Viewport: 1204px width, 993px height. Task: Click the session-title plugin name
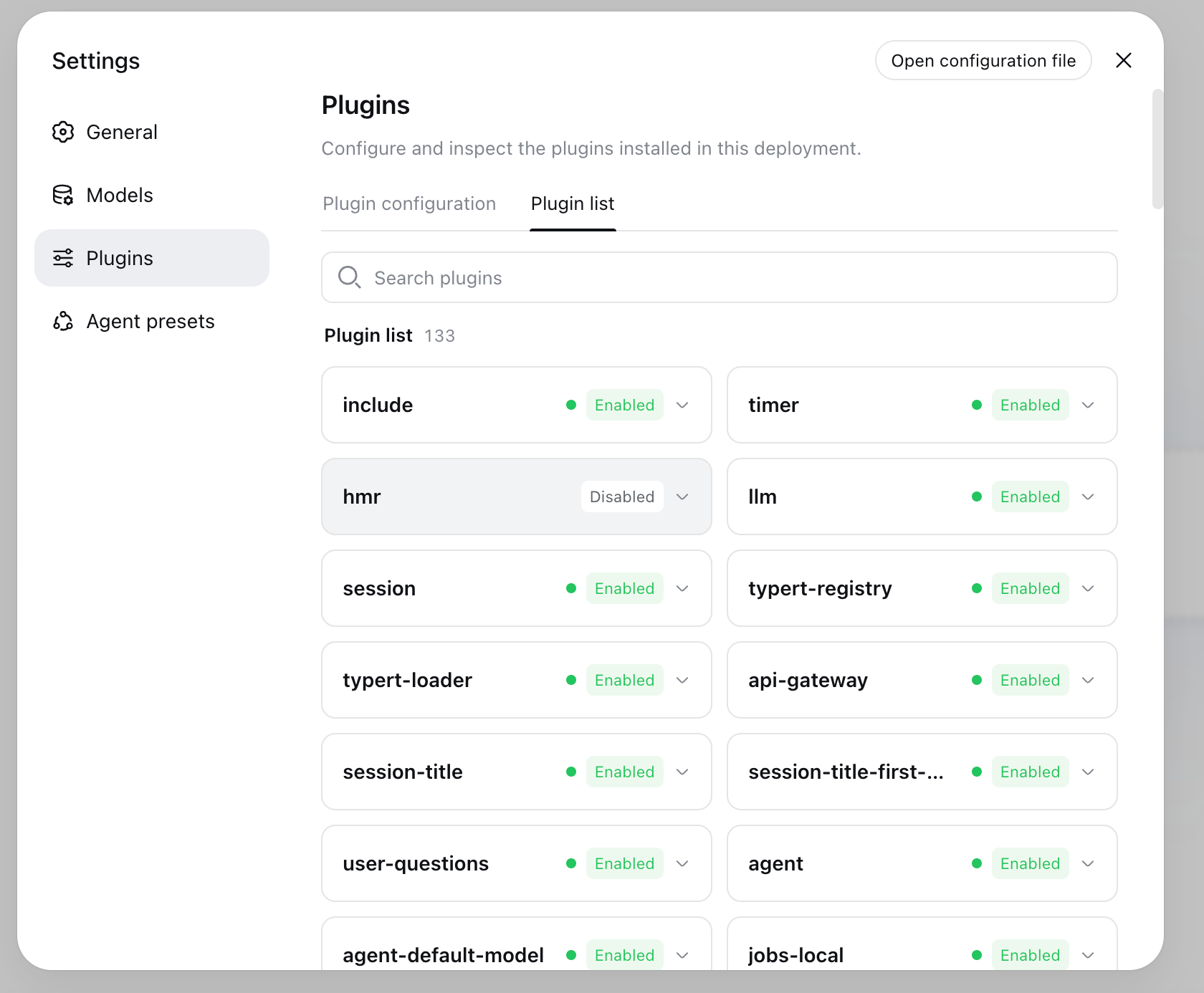pos(403,772)
